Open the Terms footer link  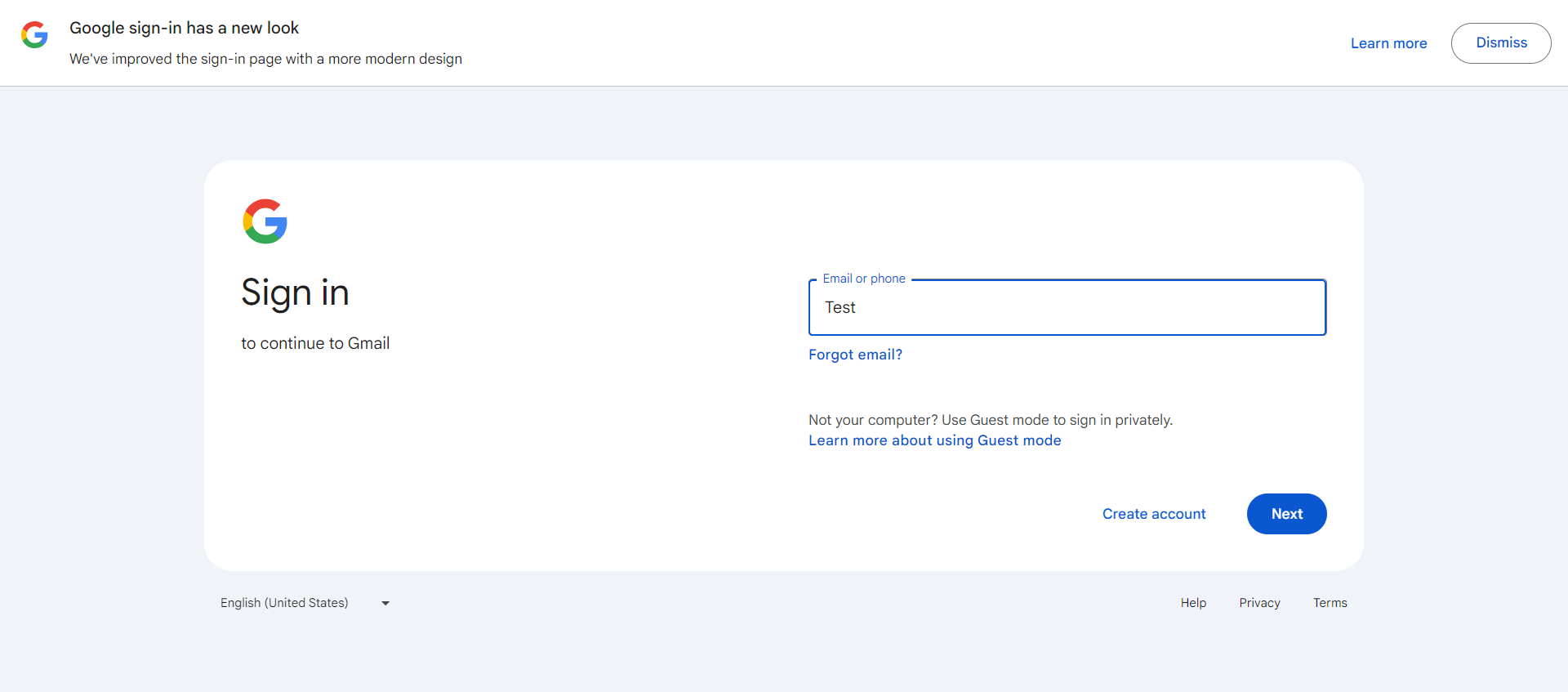[x=1330, y=603]
